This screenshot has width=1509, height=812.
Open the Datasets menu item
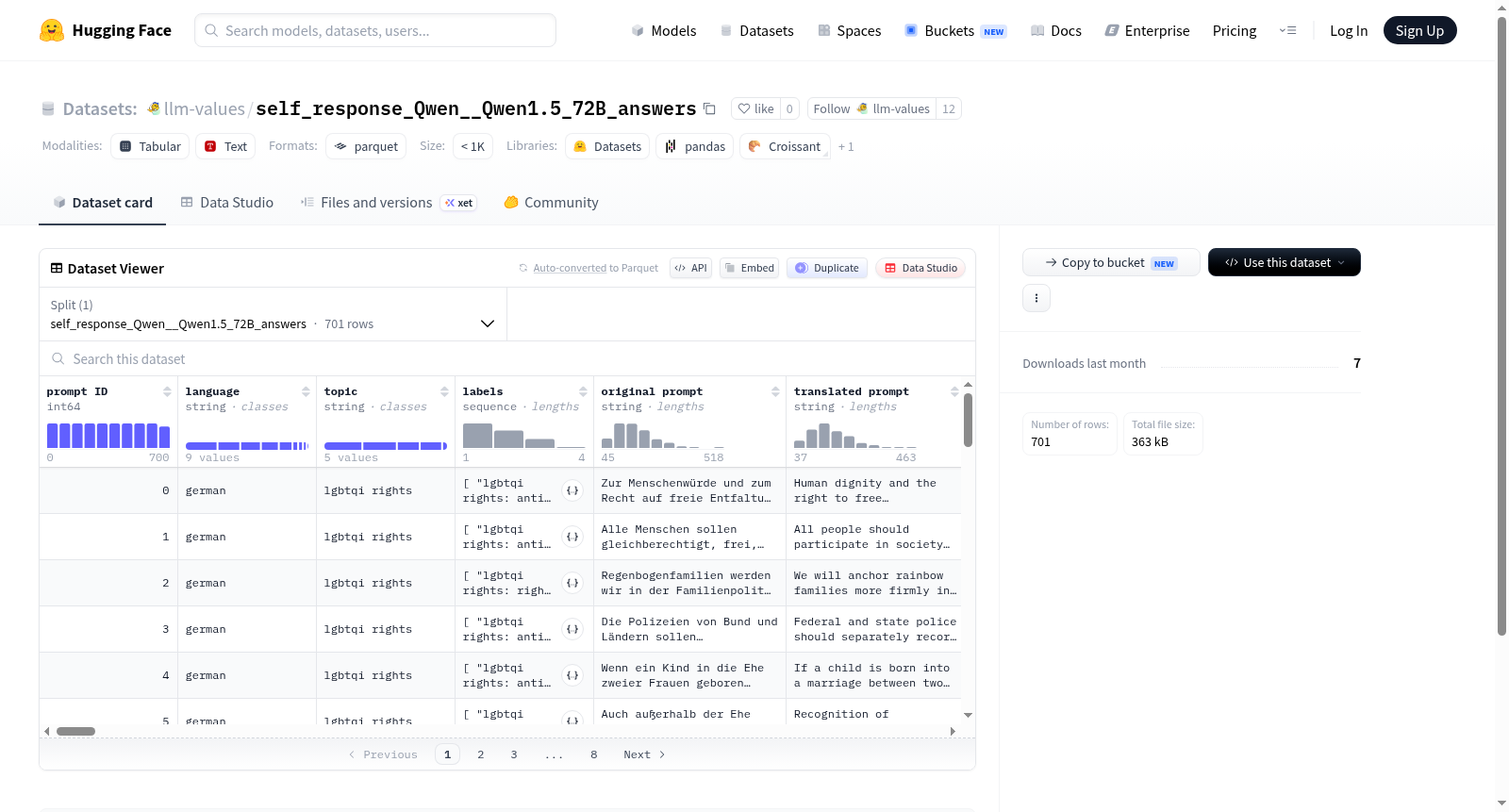pyautogui.click(x=756, y=31)
